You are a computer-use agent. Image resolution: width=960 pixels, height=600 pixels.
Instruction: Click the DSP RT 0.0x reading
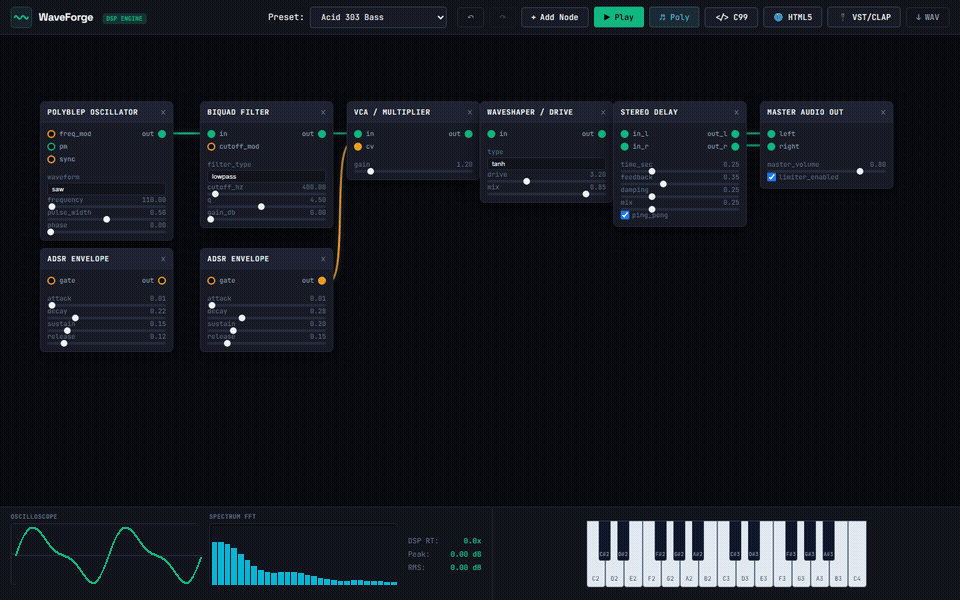point(444,541)
